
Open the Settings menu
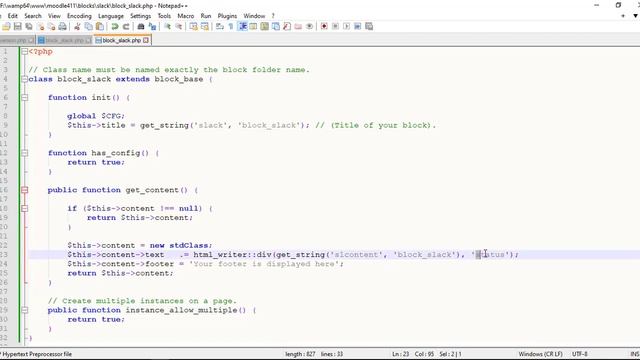tap(140, 16)
